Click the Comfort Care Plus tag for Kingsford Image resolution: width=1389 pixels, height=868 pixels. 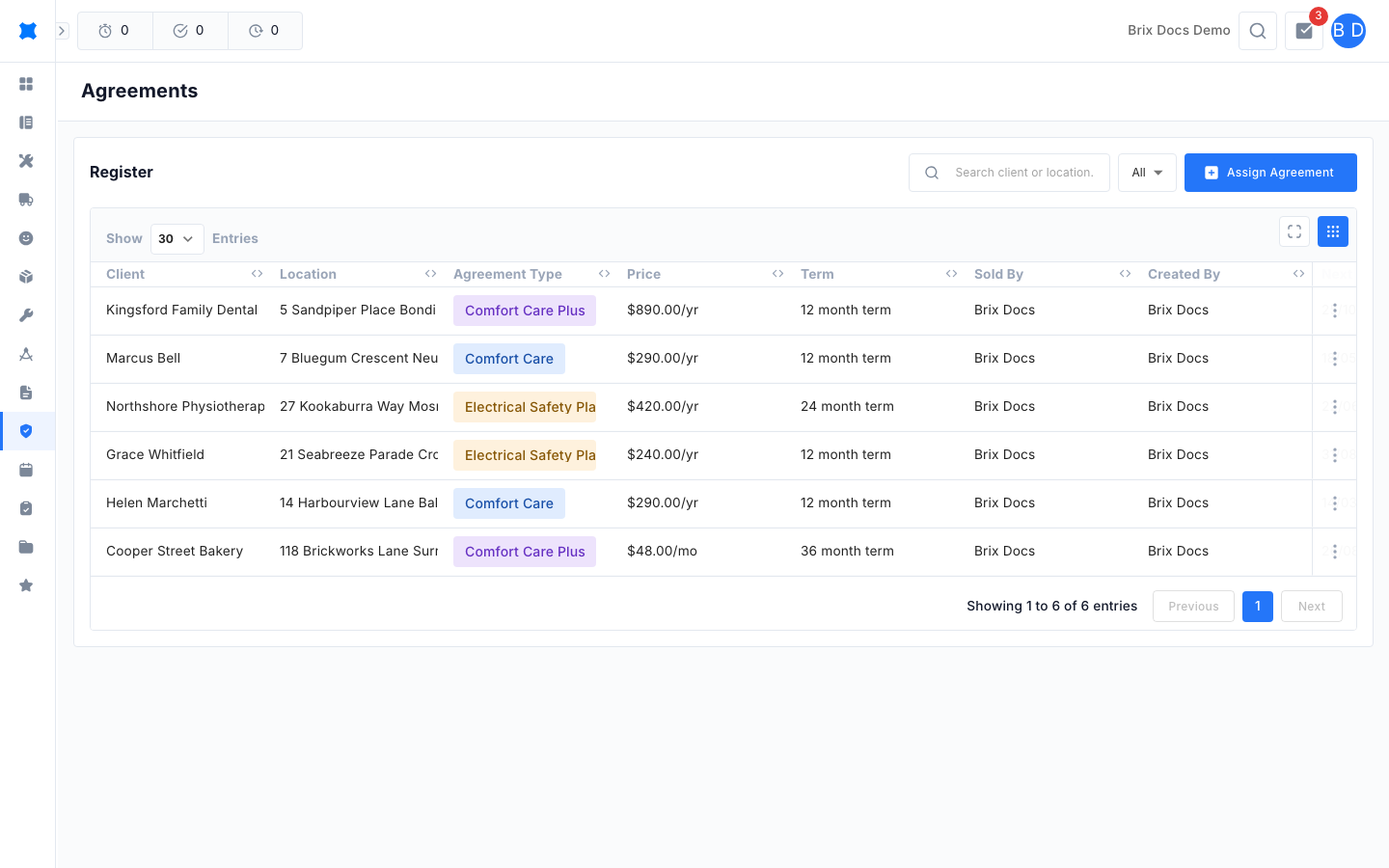click(x=525, y=311)
